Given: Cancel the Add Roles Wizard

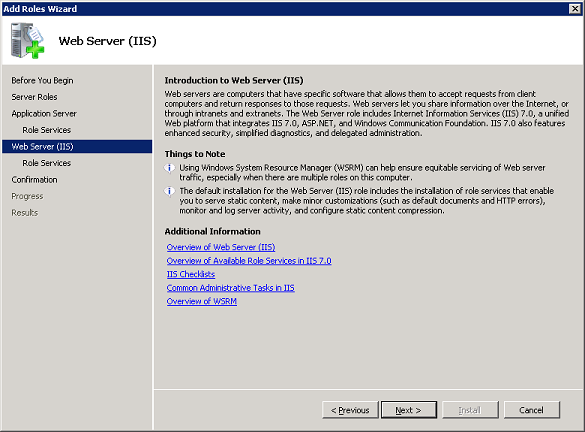Looking at the screenshot, I should [532, 410].
